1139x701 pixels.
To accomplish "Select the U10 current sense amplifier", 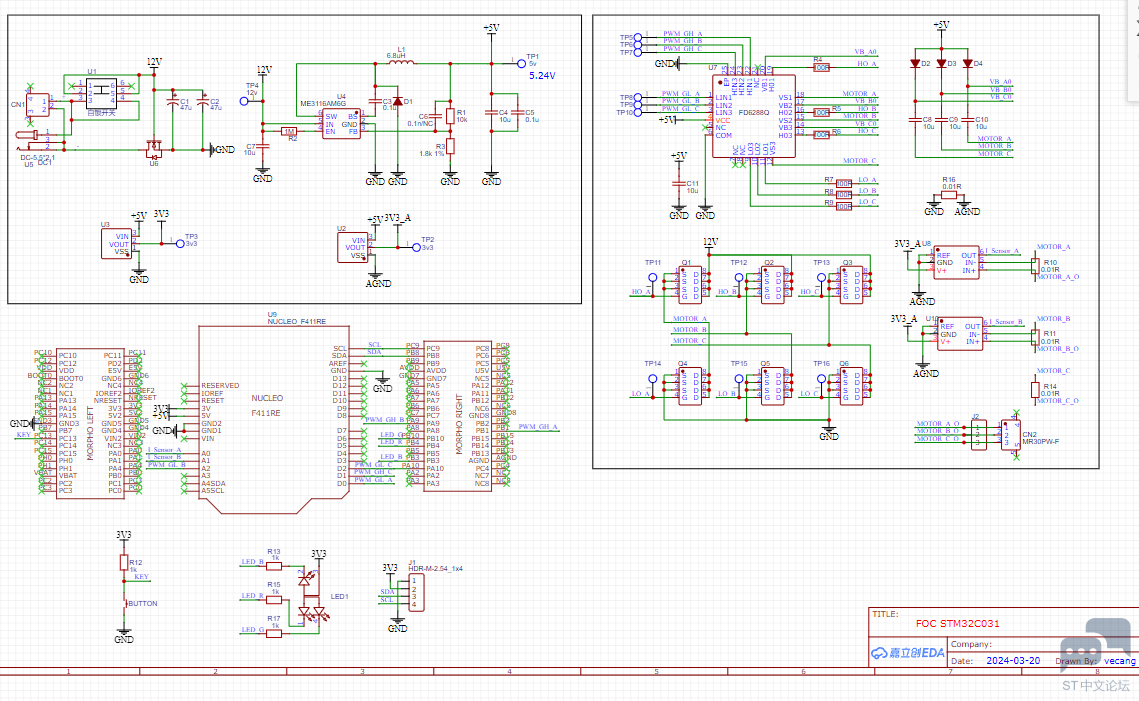I will pyautogui.click(x=960, y=333).
